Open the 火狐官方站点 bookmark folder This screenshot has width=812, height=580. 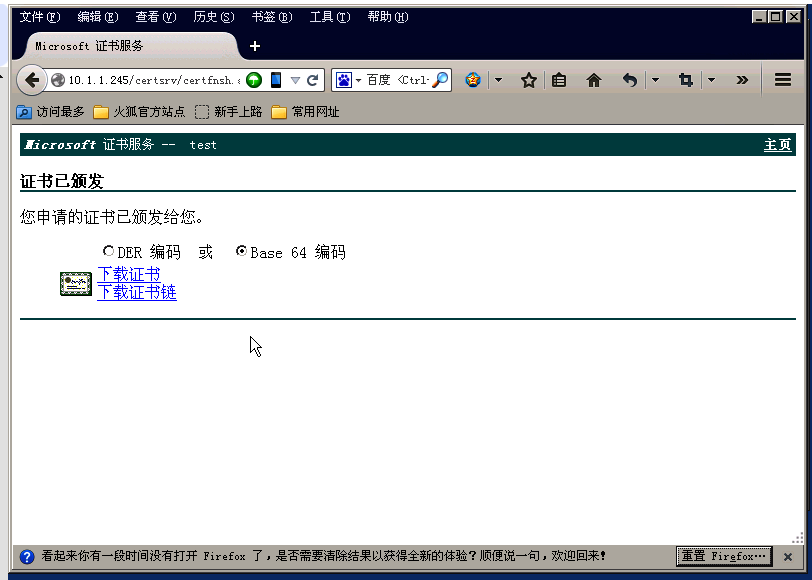click(x=139, y=112)
